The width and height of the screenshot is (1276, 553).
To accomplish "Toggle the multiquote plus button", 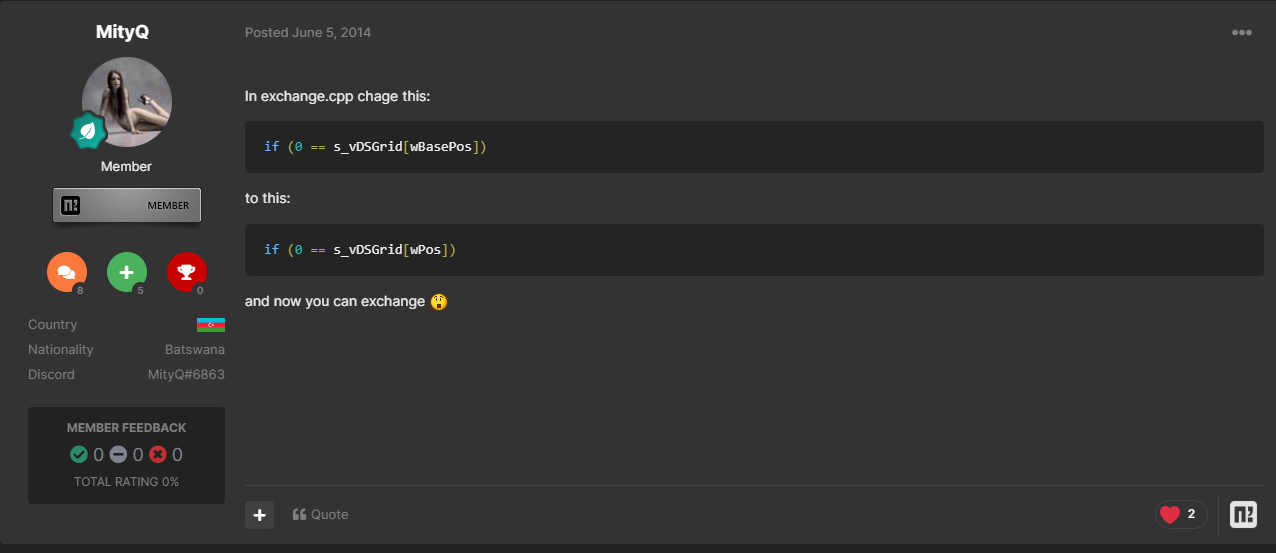I will (259, 514).
